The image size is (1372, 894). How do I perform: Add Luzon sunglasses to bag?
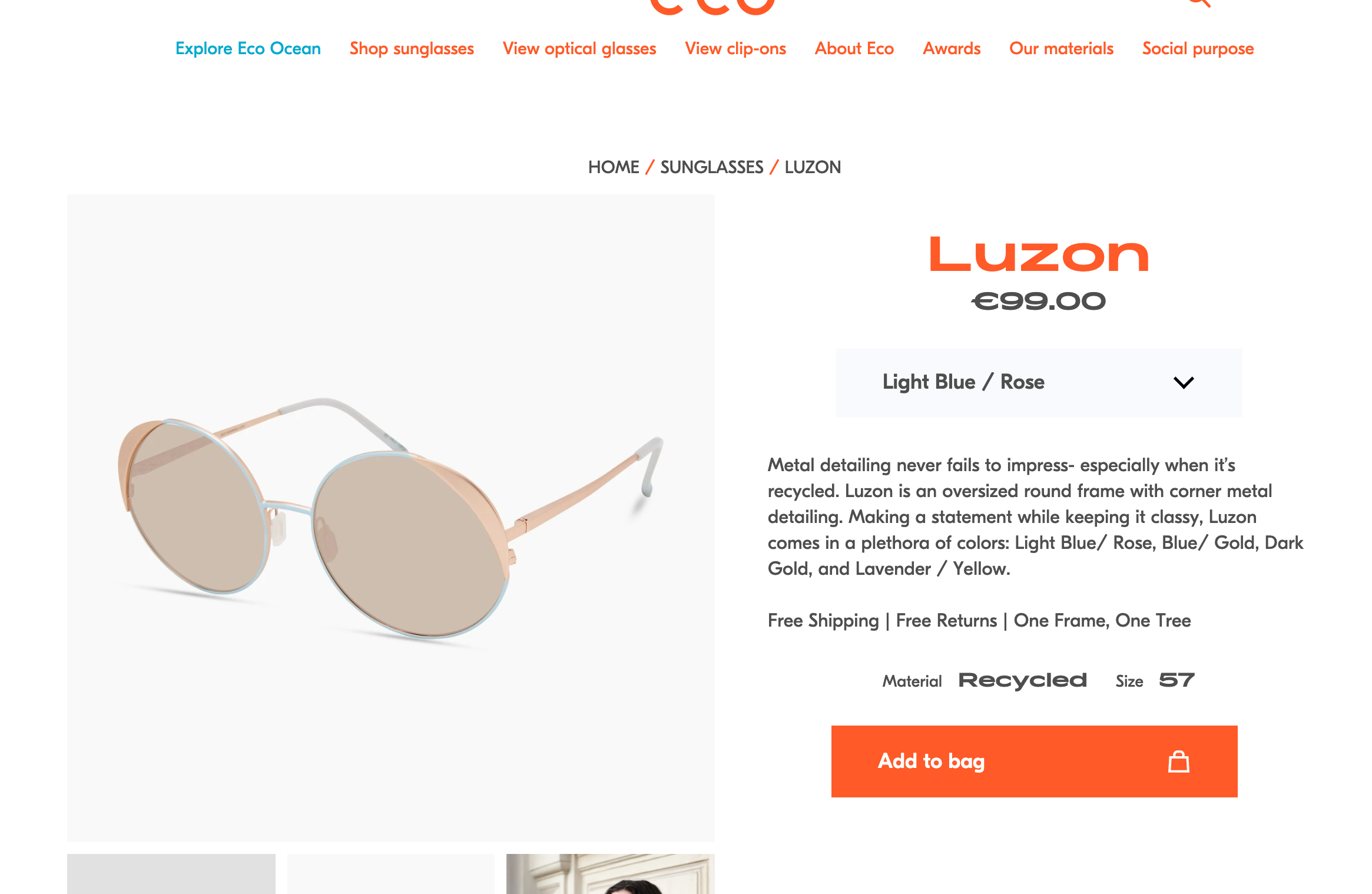click(1034, 761)
